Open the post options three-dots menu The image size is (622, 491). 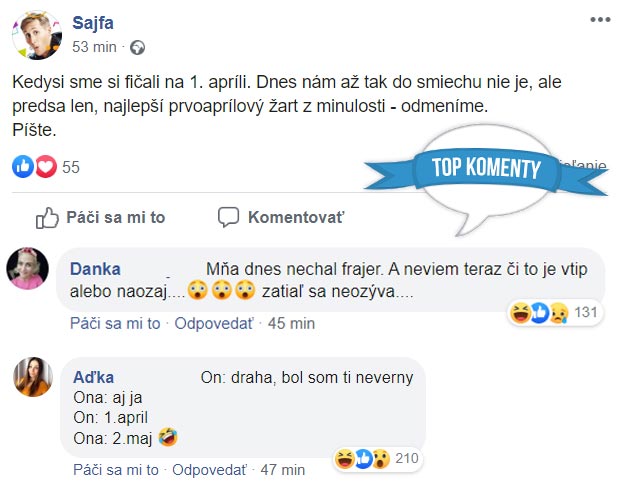[x=599, y=20]
